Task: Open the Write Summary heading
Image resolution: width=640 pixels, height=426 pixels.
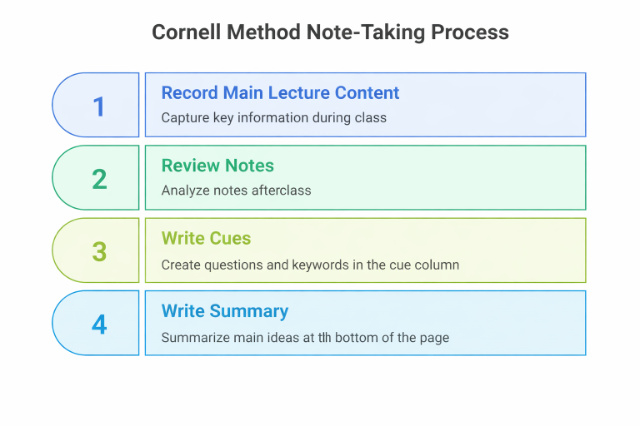Action: [225, 311]
